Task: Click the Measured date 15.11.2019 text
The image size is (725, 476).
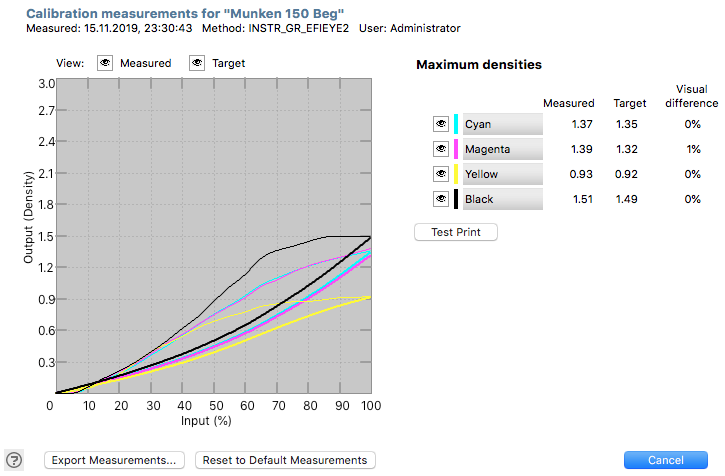Action: click(109, 28)
